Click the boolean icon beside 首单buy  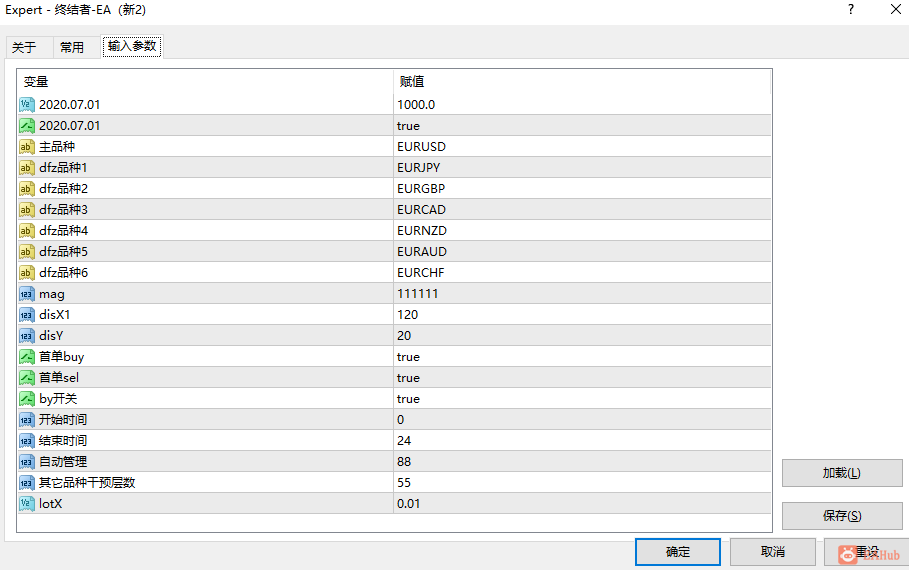click(x=27, y=357)
